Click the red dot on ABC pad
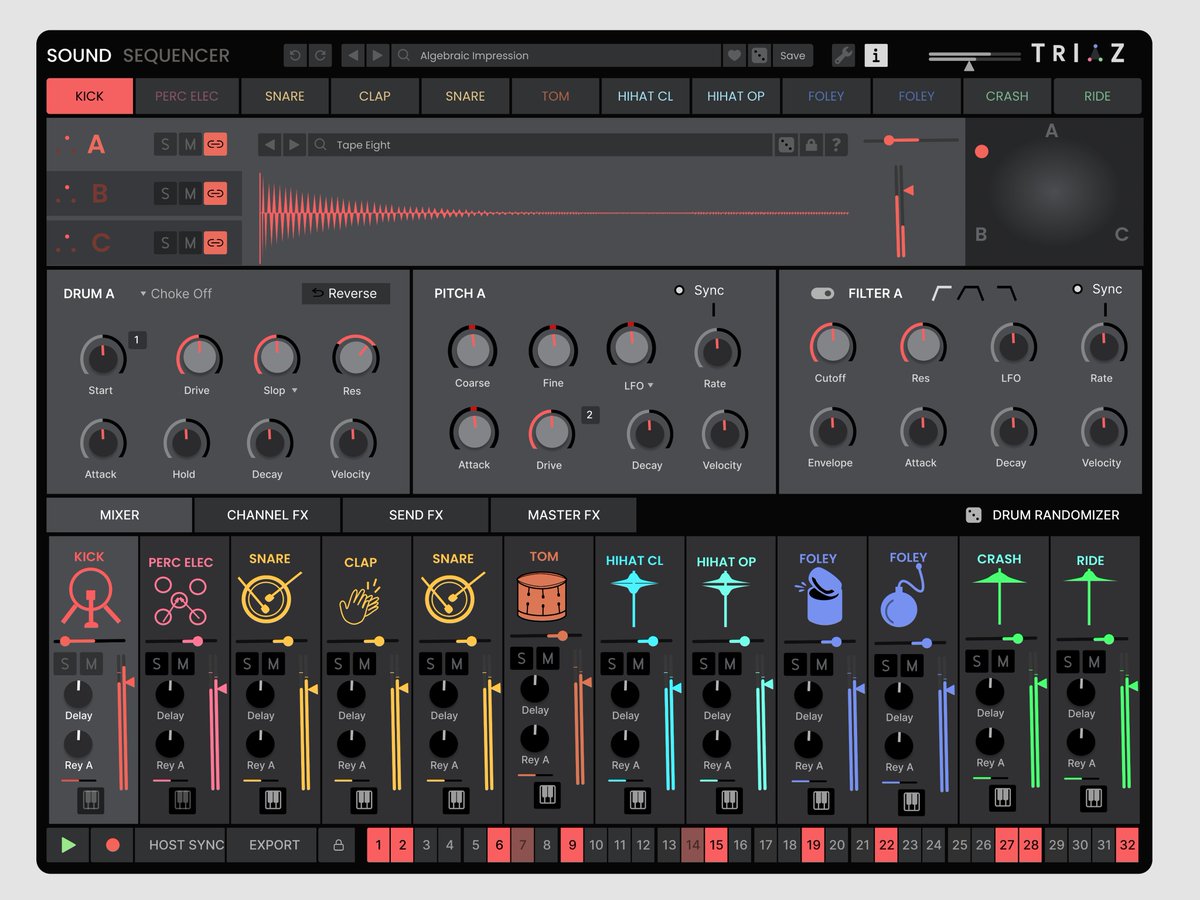This screenshot has width=1200, height=900. 982,151
